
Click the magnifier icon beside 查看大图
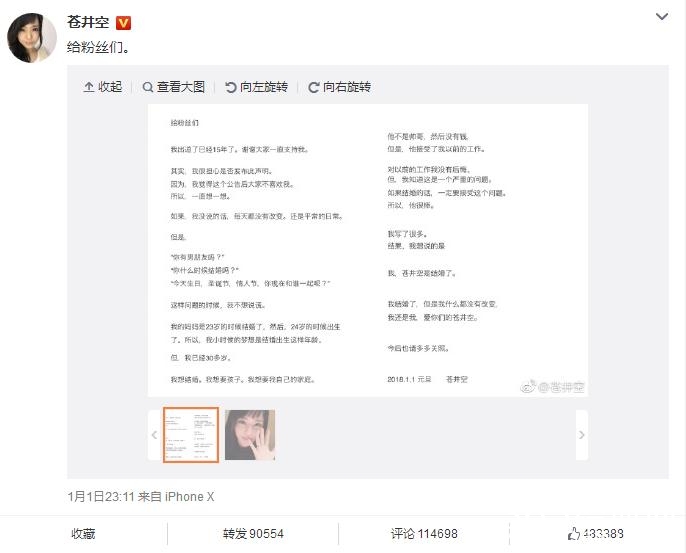pos(148,87)
